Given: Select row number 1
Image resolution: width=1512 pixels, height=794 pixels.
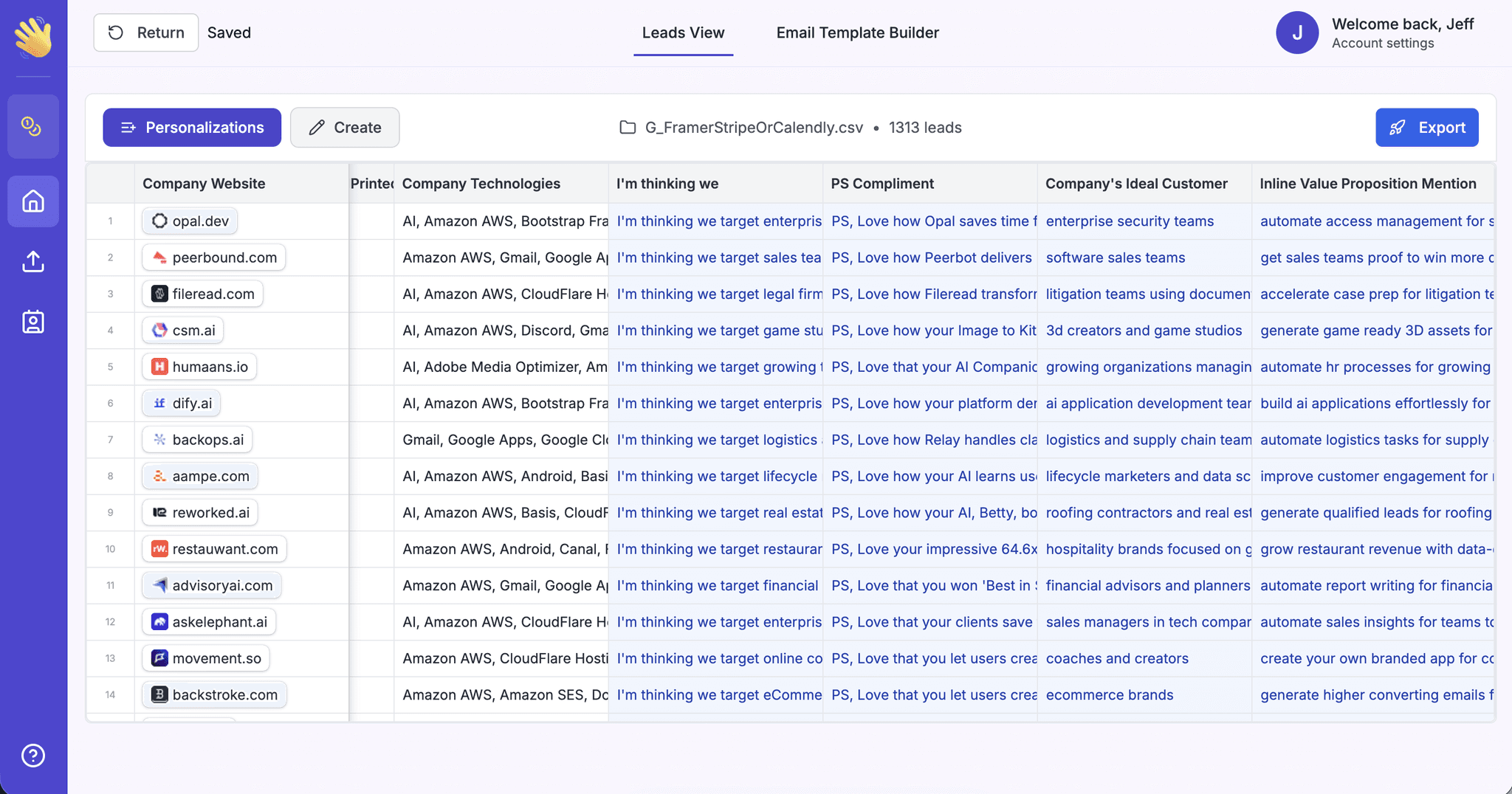Looking at the screenshot, I should (x=111, y=221).
